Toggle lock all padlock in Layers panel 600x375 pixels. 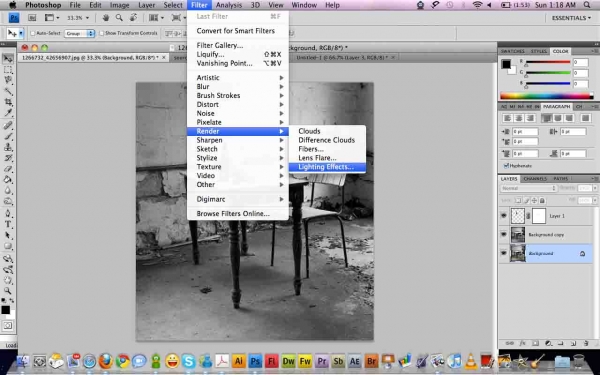(x=542, y=201)
